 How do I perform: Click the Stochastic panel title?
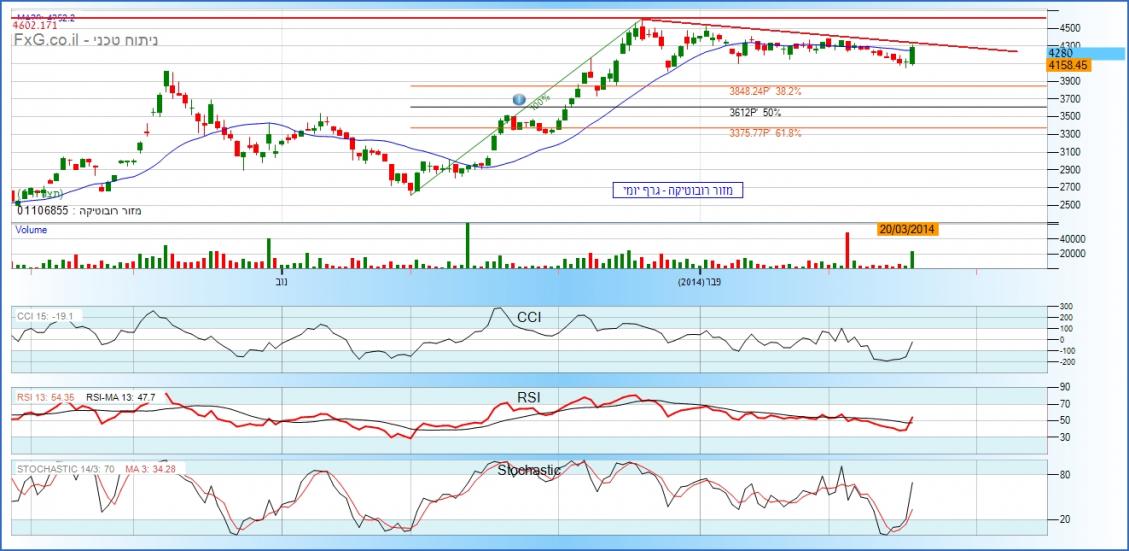click(x=529, y=469)
